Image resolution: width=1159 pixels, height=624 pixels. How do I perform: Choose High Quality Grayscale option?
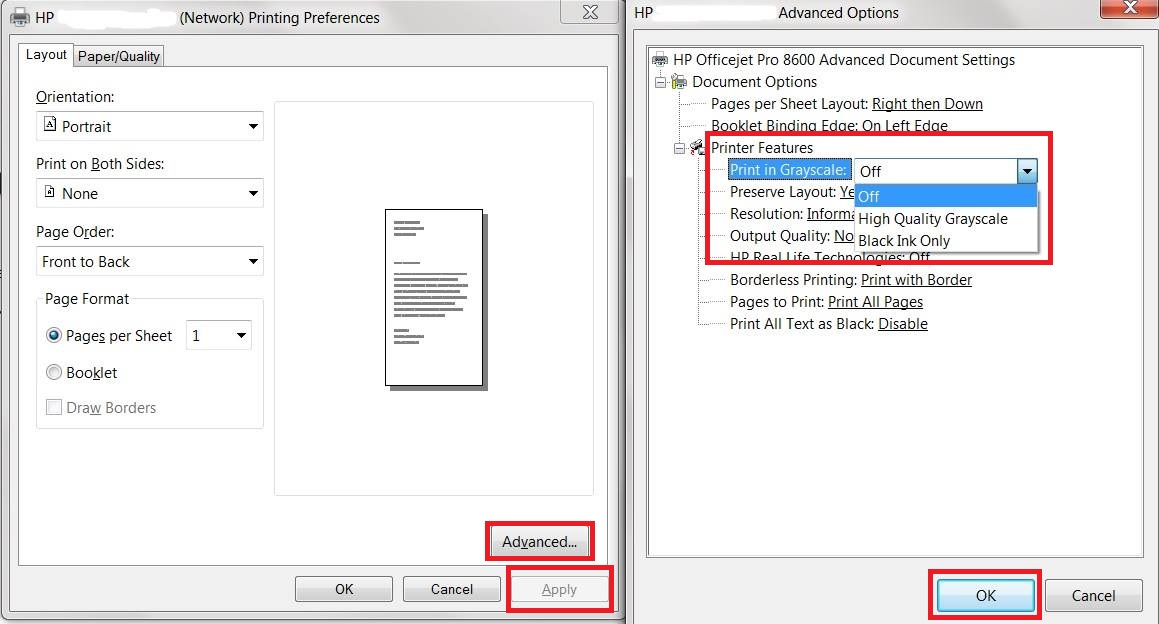(x=946, y=219)
